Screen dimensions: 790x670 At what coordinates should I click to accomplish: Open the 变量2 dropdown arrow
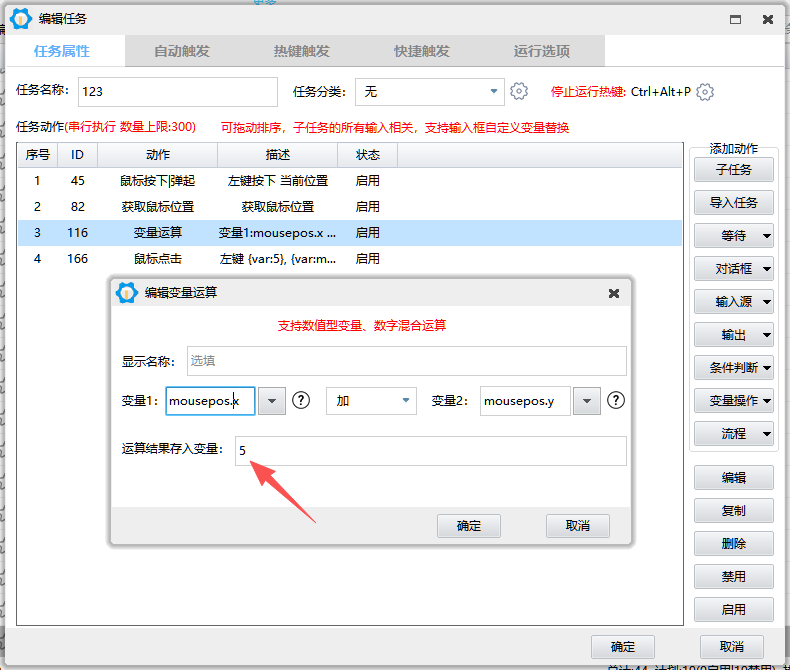(x=587, y=401)
